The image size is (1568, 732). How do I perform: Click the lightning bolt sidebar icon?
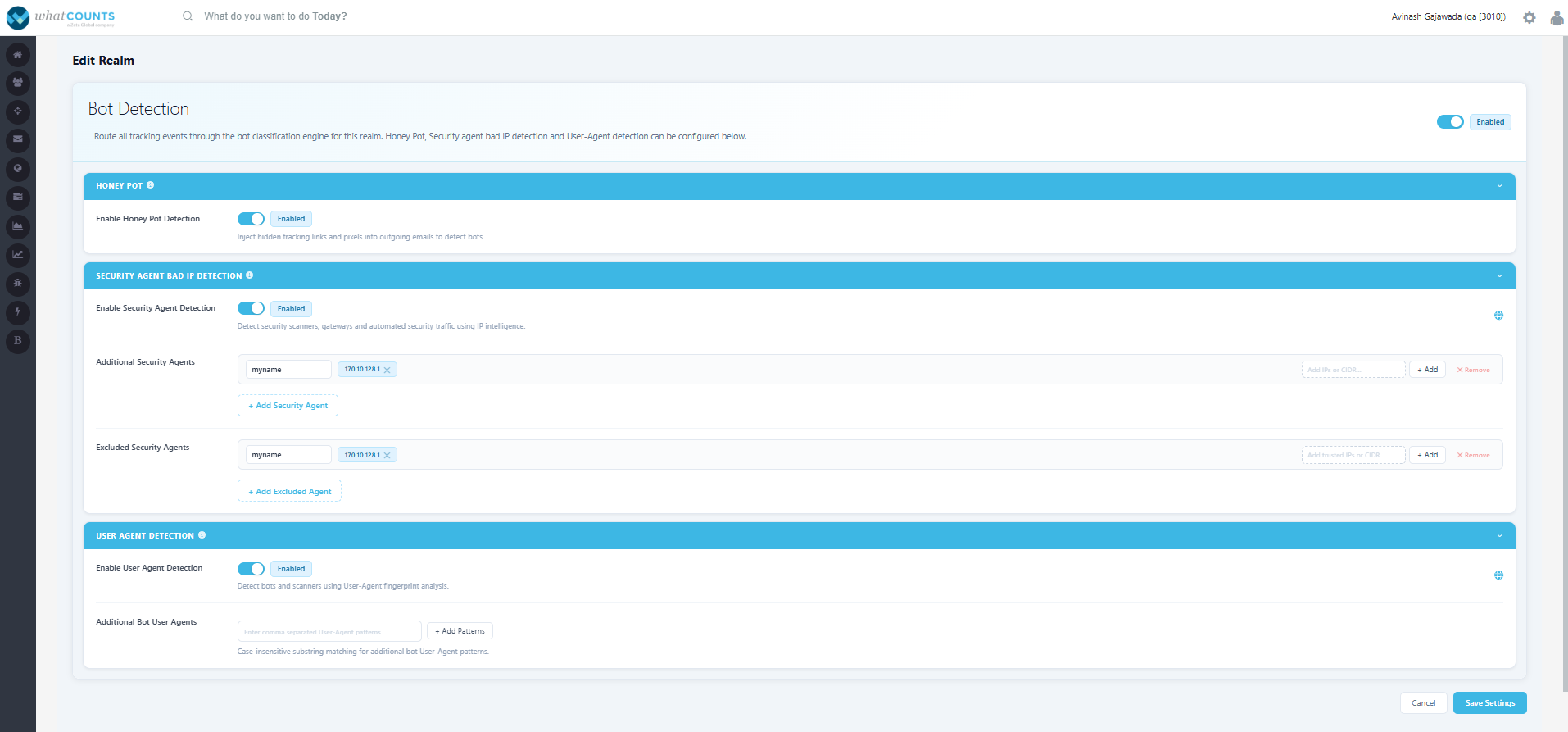[18, 312]
